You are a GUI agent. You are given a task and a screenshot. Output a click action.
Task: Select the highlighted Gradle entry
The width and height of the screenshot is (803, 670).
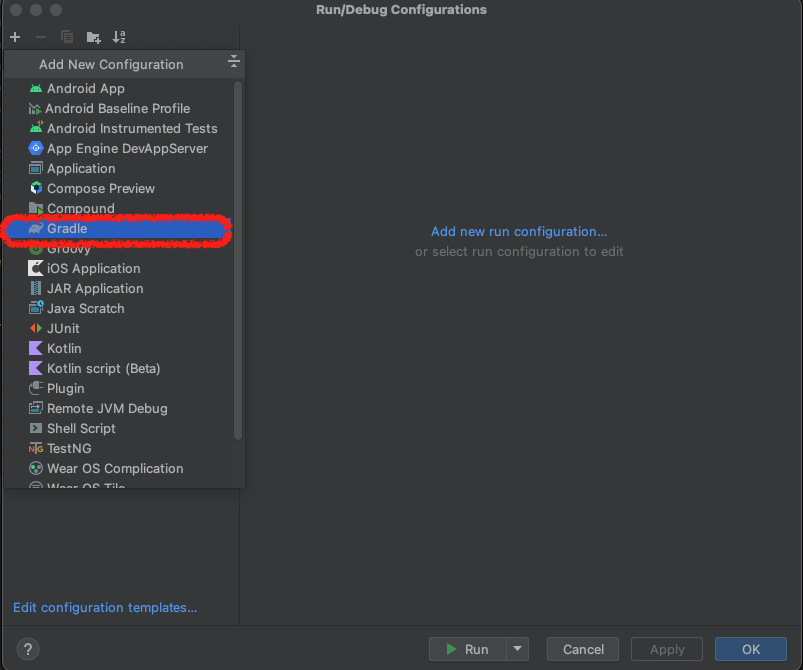pos(119,228)
